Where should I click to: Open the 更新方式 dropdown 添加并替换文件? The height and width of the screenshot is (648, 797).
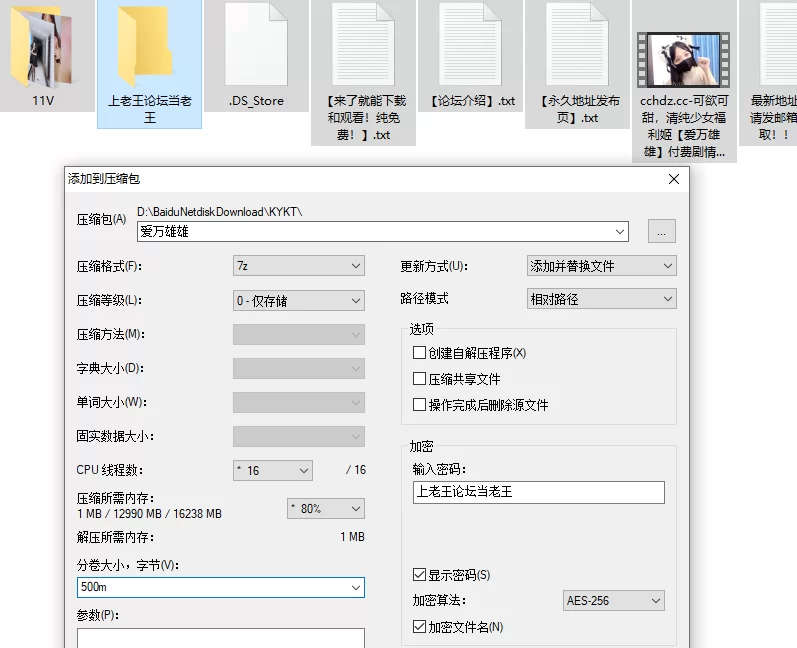click(602, 266)
